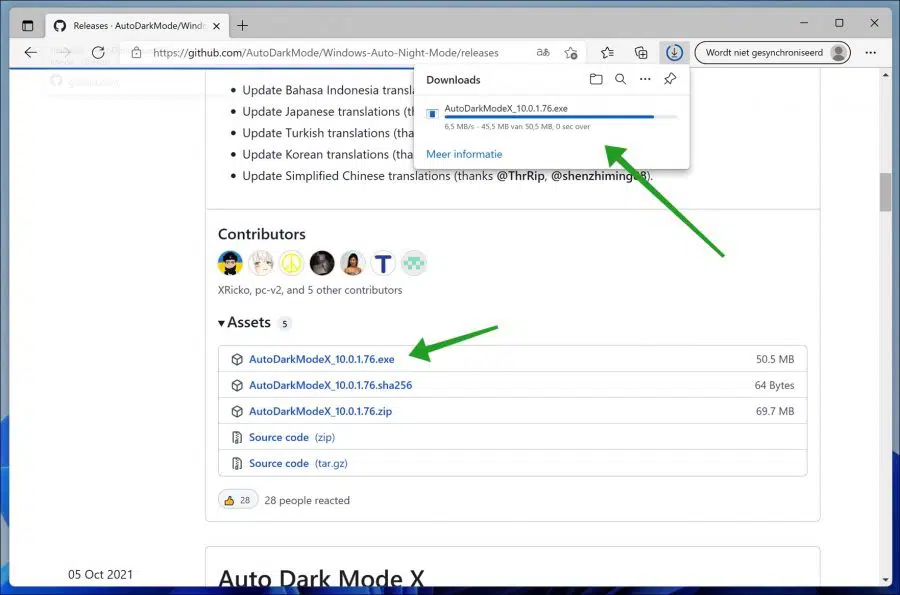Click the download progress bar

click(560, 117)
